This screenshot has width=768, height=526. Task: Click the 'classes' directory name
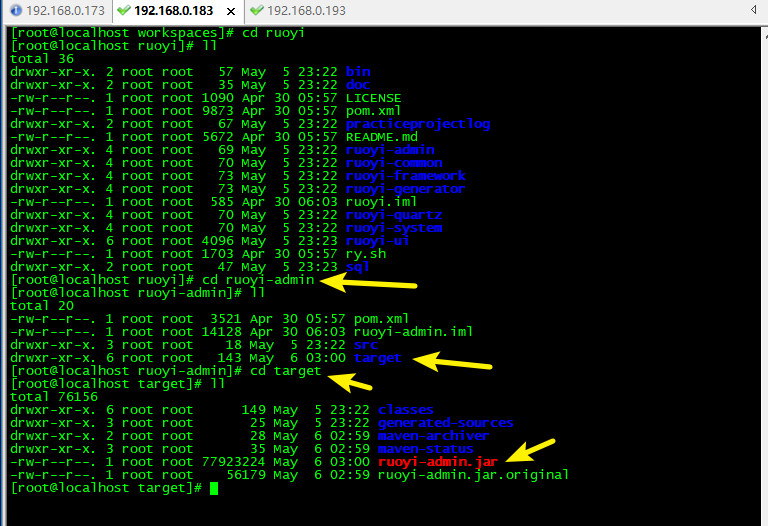coord(406,410)
